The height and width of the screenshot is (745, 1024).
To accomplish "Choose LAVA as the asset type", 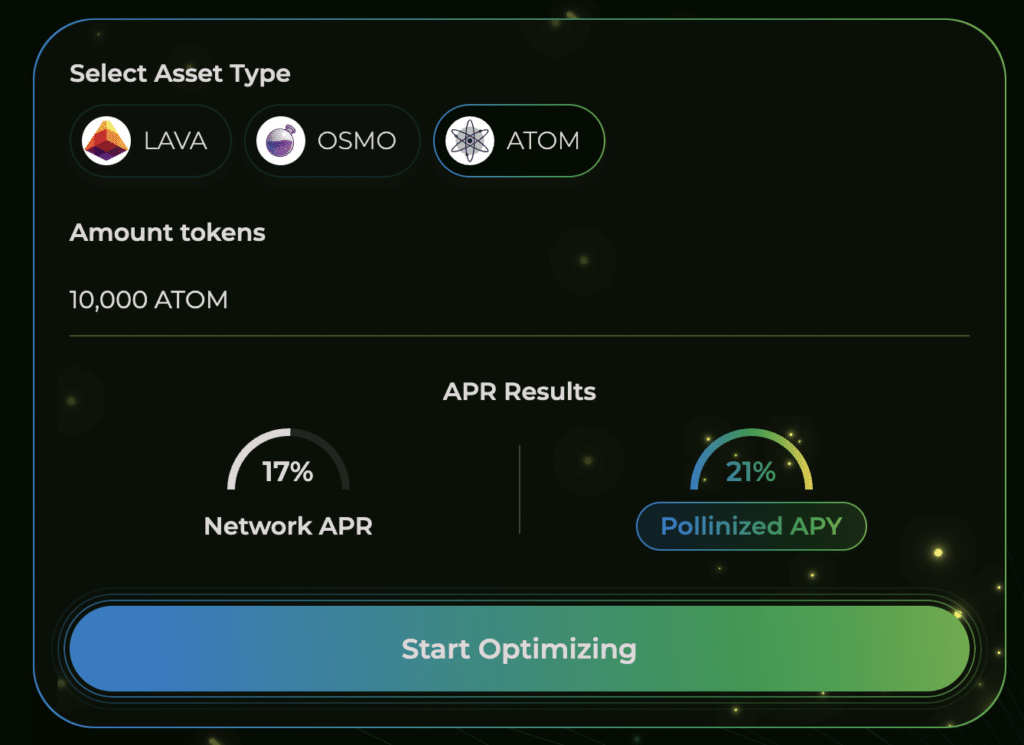I will tap(149, 141).
